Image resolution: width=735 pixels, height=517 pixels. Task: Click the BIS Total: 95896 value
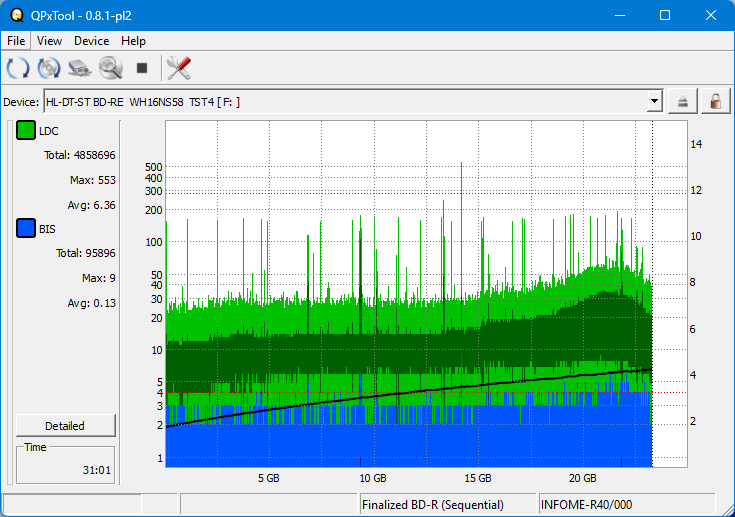85,253
